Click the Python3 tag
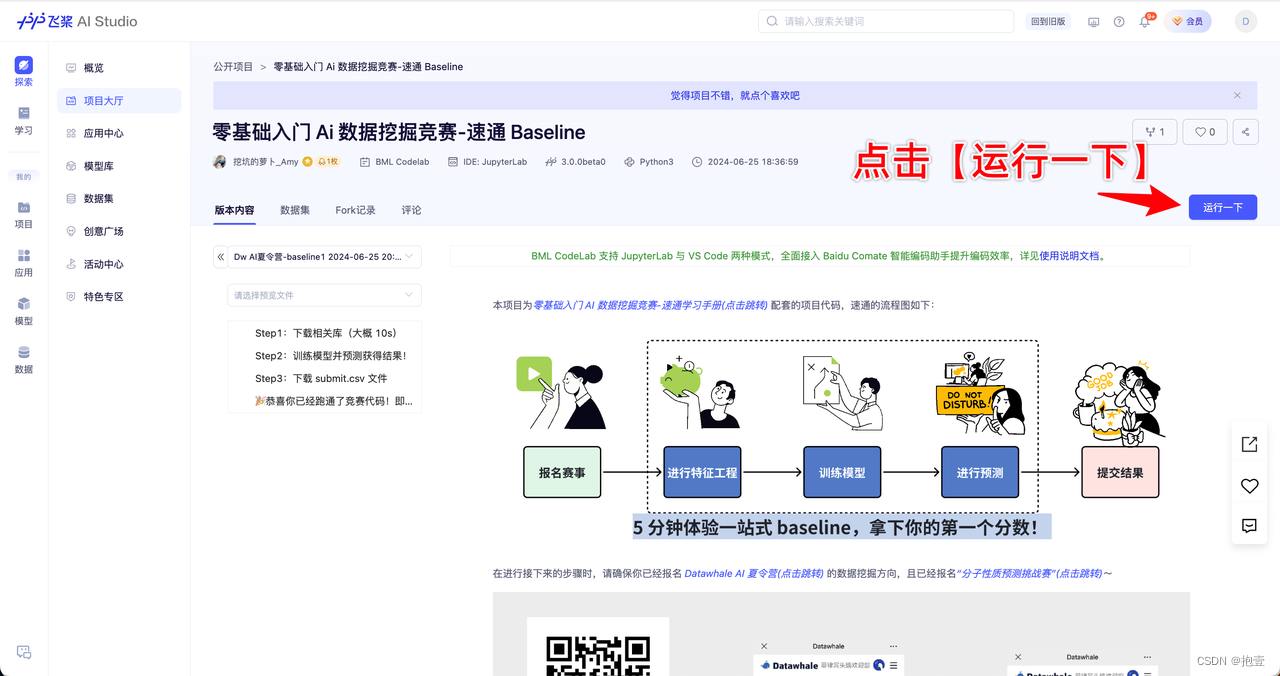 pyautogui.click(x=649, y=161)
